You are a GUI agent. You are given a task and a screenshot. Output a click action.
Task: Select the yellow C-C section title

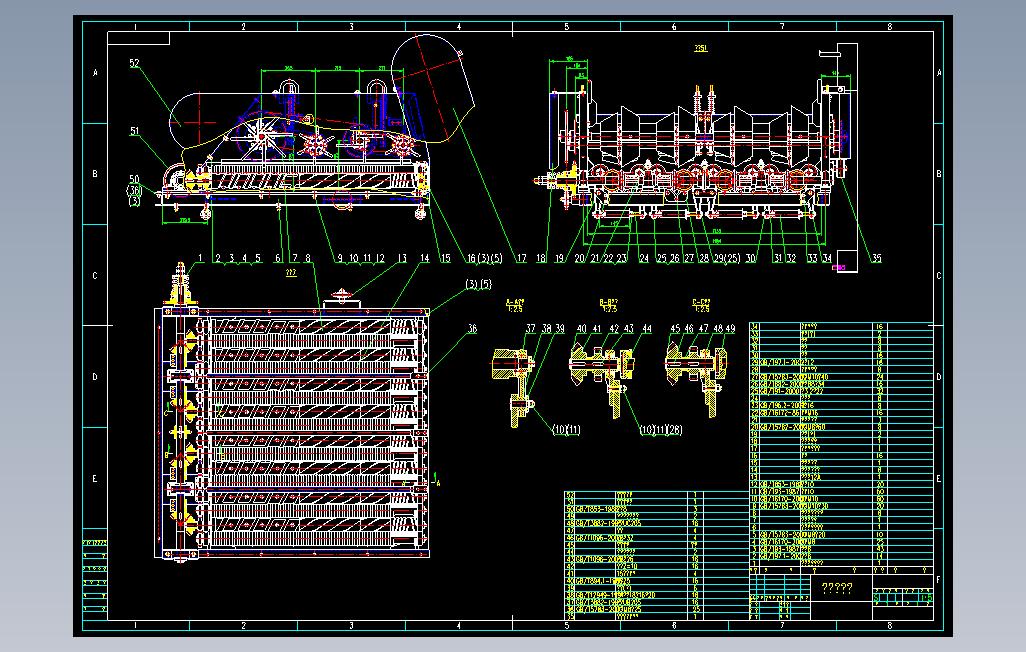click(x=701, y=305)
